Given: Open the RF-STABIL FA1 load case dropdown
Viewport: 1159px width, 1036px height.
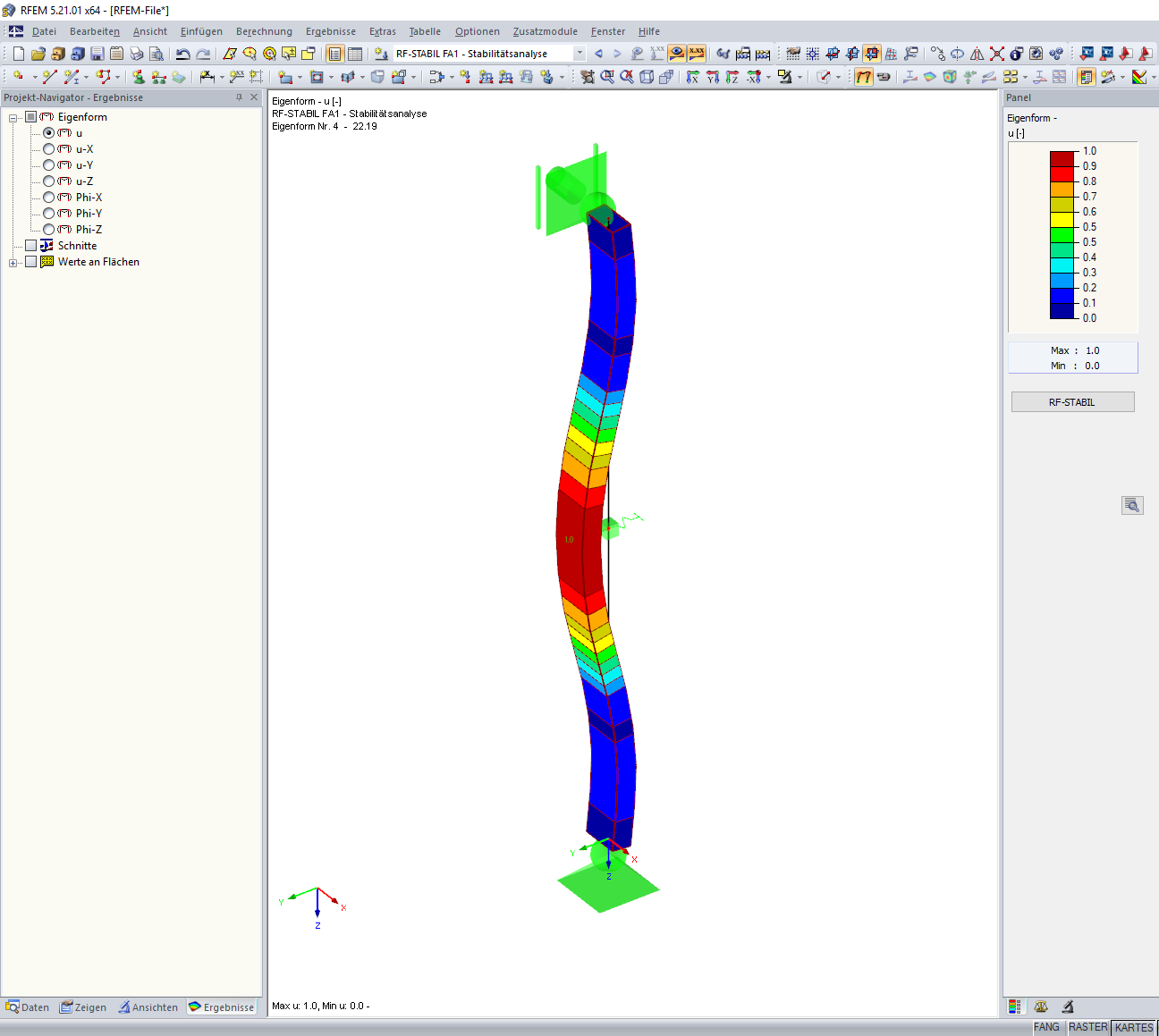Looking at the screenshot, I should click(579, 54).
